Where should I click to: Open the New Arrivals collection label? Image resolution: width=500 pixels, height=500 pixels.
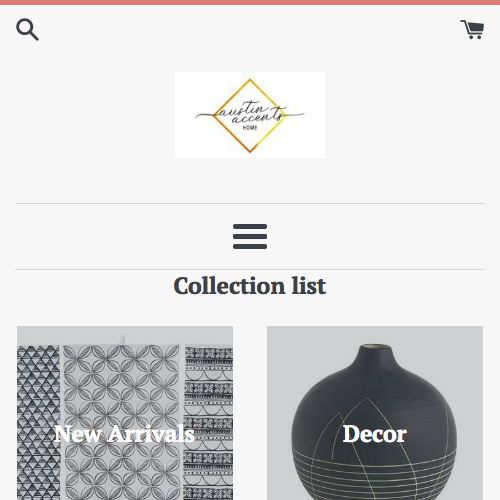tap(124, 434)
